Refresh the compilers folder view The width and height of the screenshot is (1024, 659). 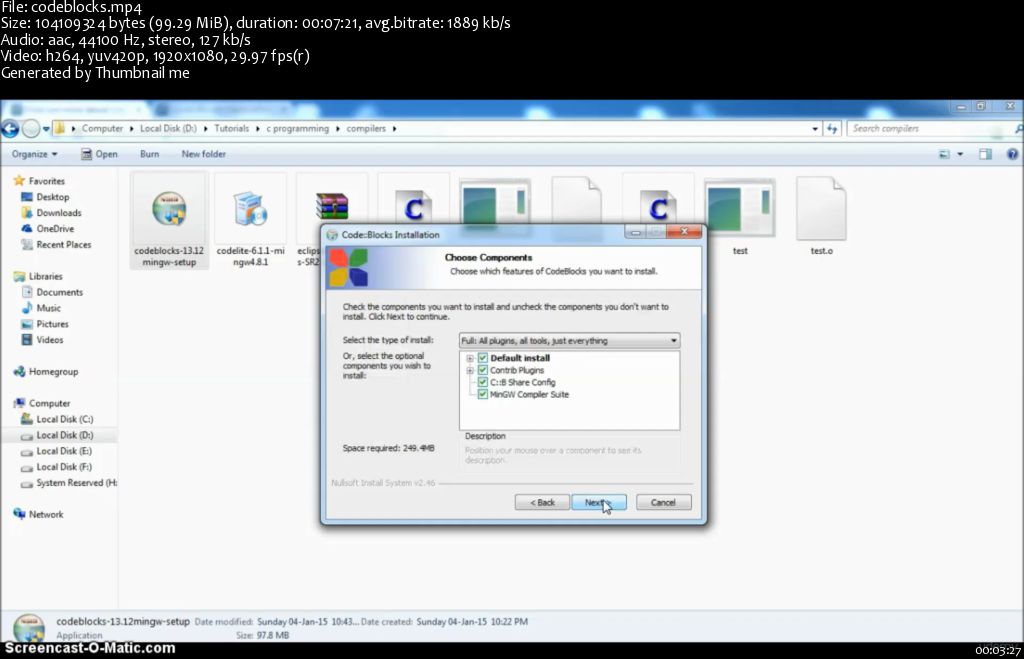pos(831,129)
